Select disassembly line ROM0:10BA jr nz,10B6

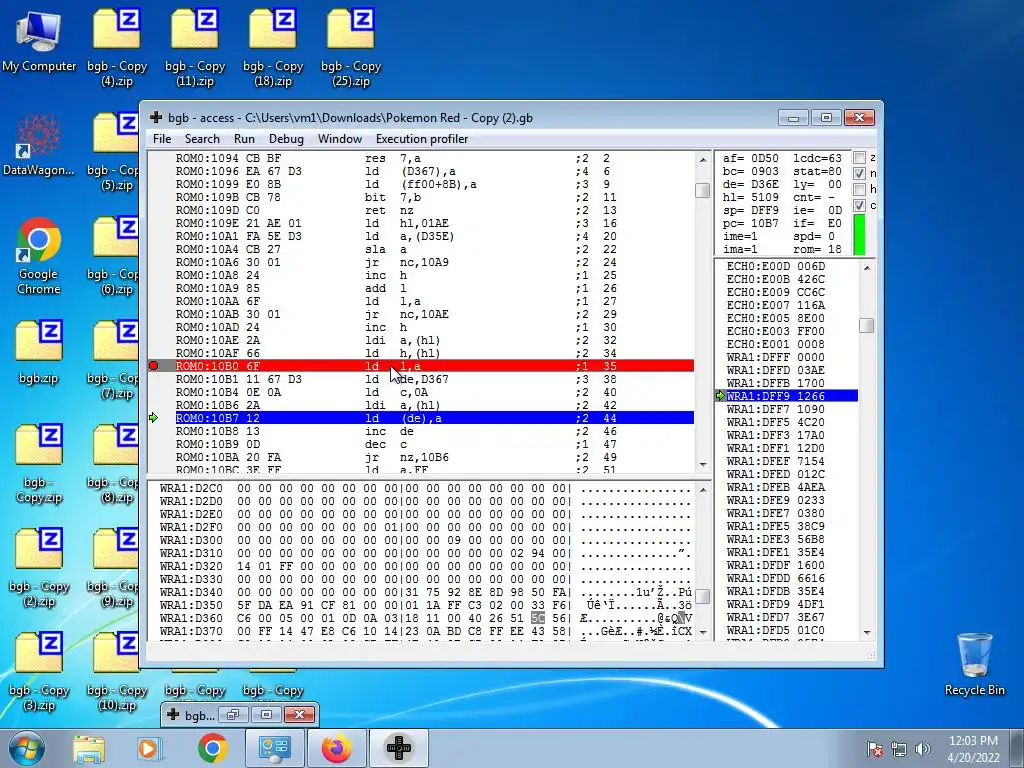434,457
